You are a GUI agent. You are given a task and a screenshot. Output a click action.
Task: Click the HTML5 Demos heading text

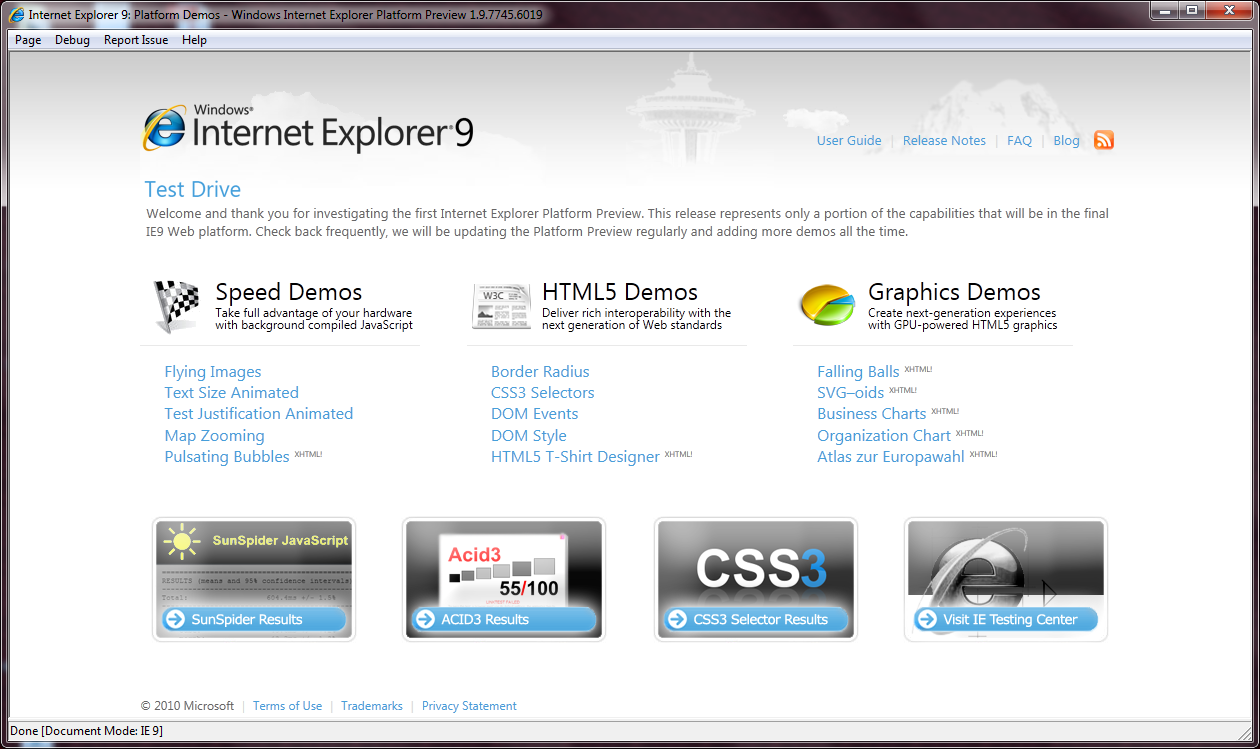point(620,292)
